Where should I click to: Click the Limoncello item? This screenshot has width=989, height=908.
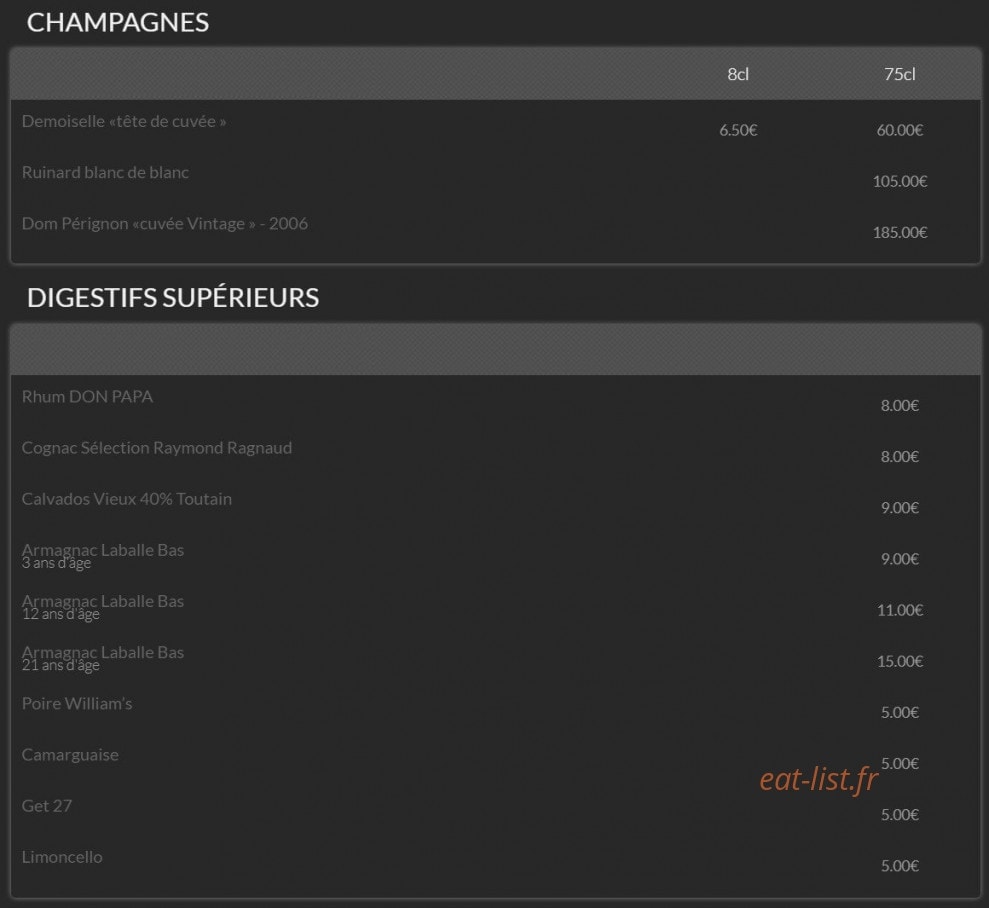[x=62, y=857]
